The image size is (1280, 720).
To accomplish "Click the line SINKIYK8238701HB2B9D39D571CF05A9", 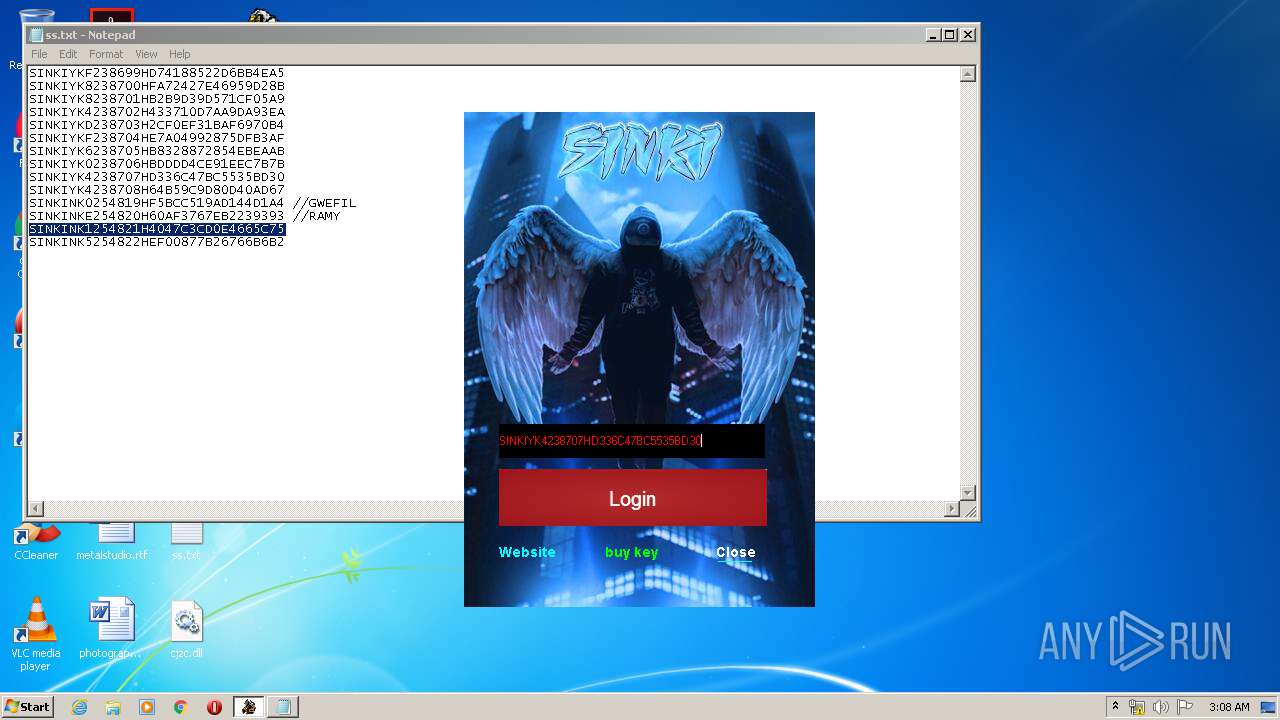I will pyautogui.click(x=157, y=99).
